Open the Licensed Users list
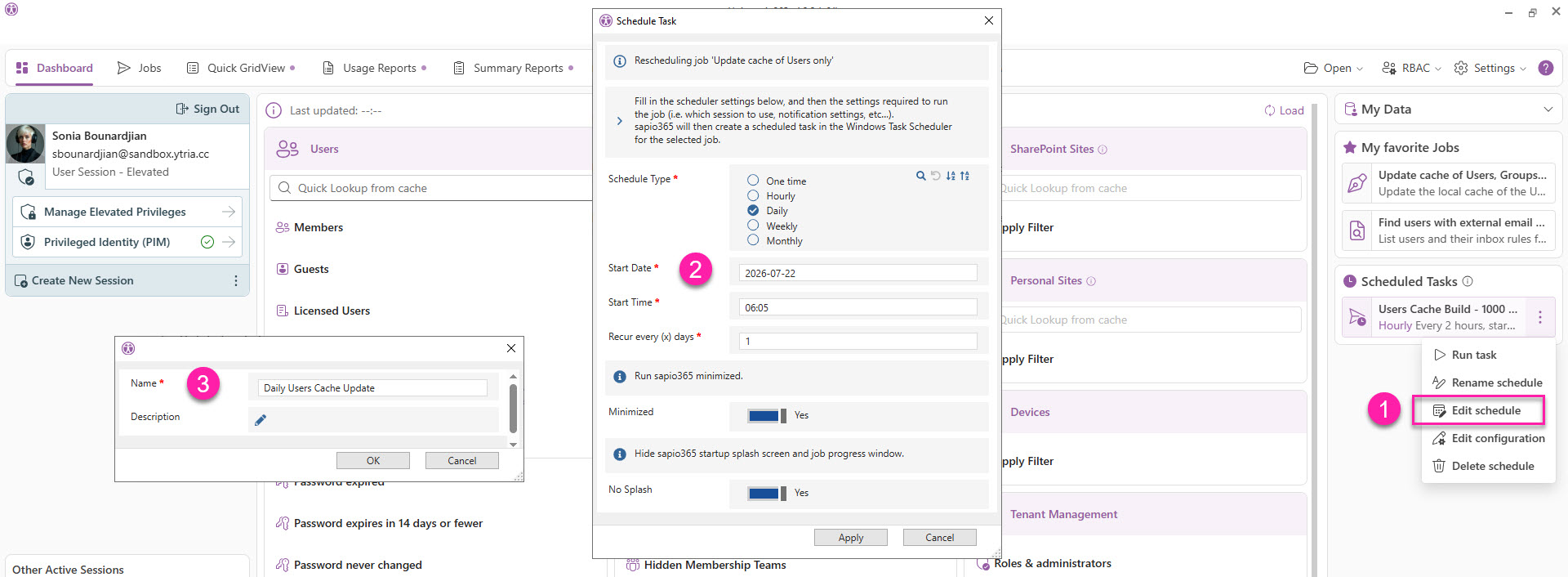Viewport: 1568px width, 577px height. [323, 311]
